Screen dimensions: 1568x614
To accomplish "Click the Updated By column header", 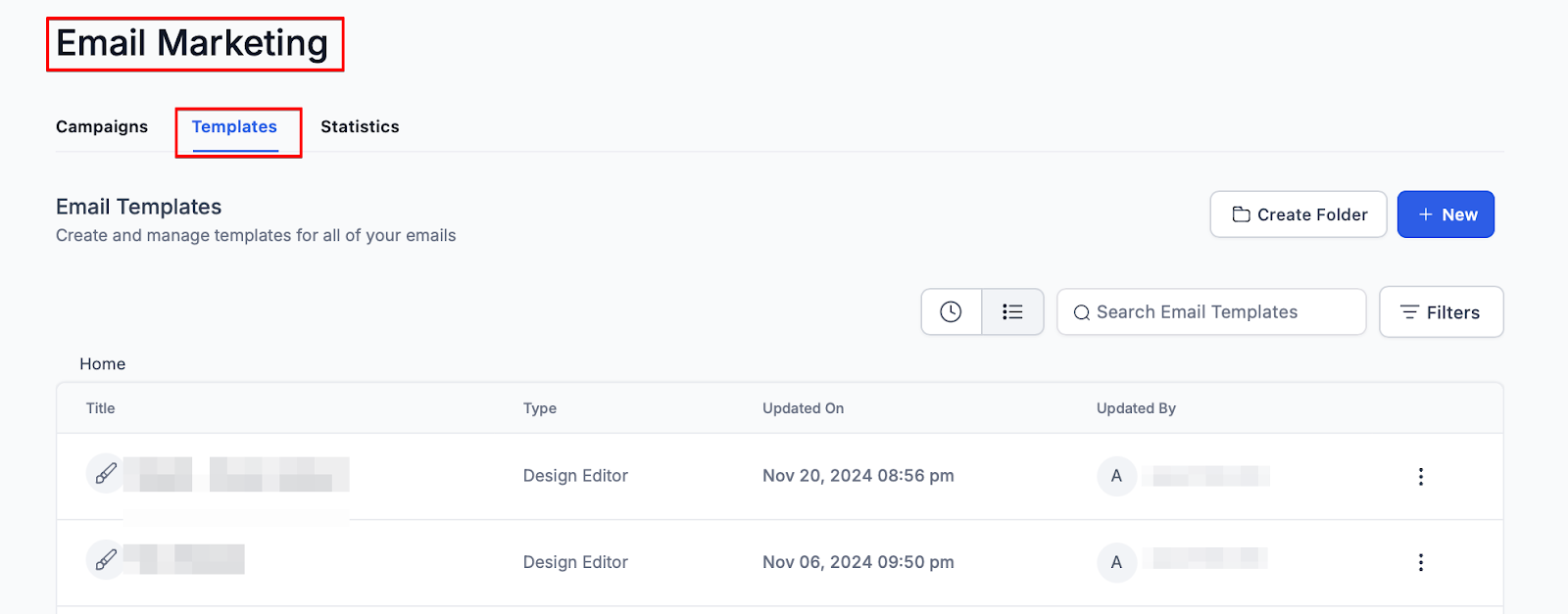I will coord(1136,408).
